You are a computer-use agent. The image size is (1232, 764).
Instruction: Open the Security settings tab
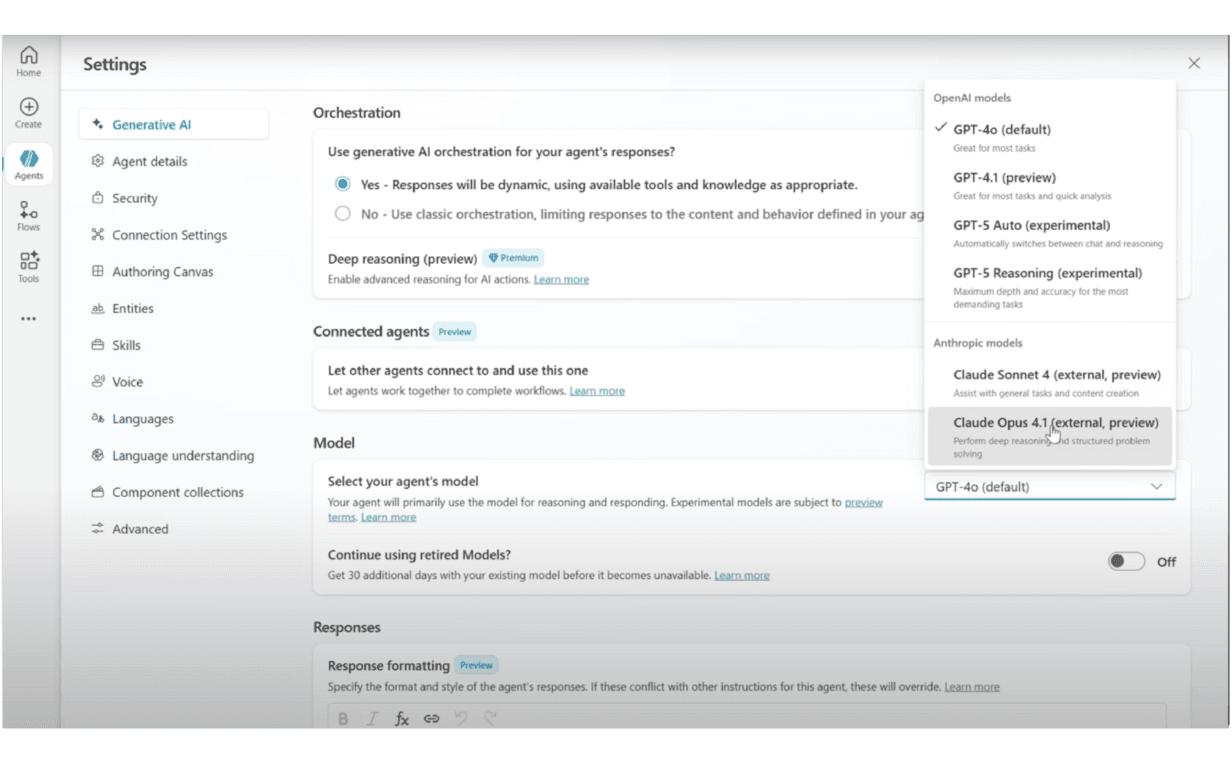pos(135,198)
